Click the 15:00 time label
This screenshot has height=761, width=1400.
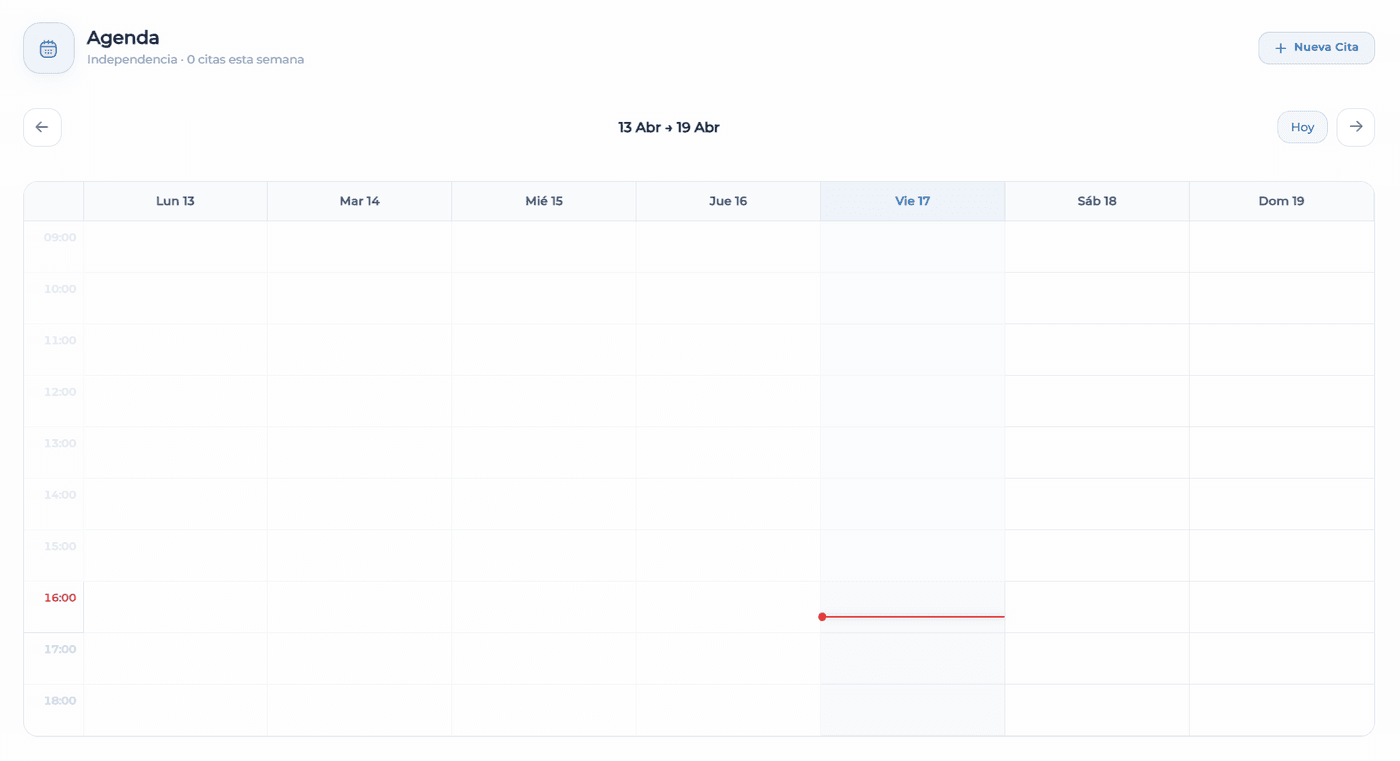coord(60,547)
